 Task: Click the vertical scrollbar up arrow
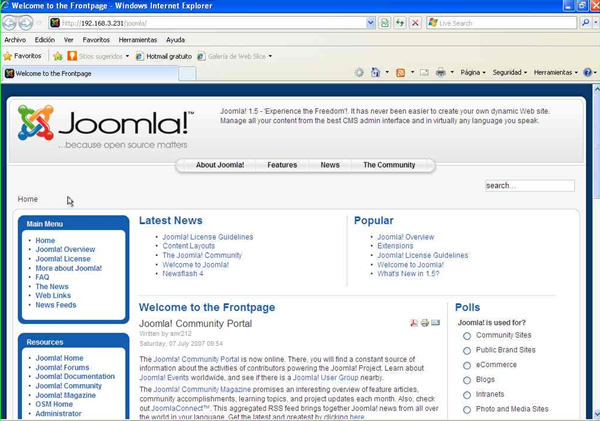point(596,89)
